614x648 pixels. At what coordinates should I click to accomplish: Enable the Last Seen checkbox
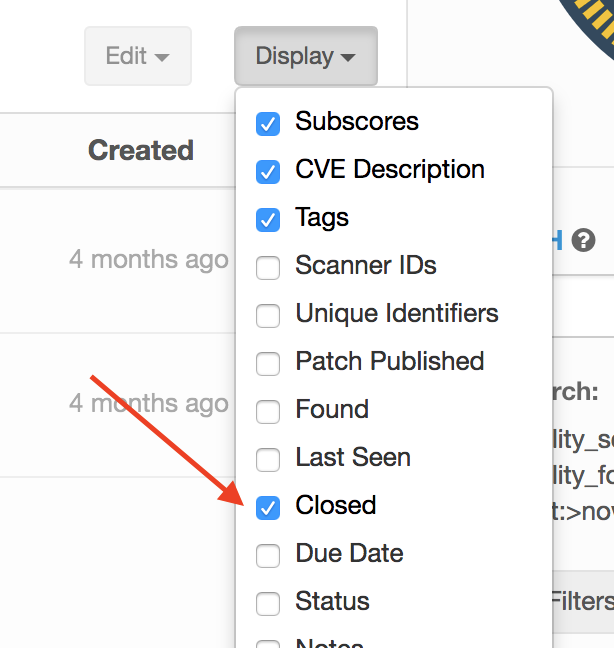(268, 460)
